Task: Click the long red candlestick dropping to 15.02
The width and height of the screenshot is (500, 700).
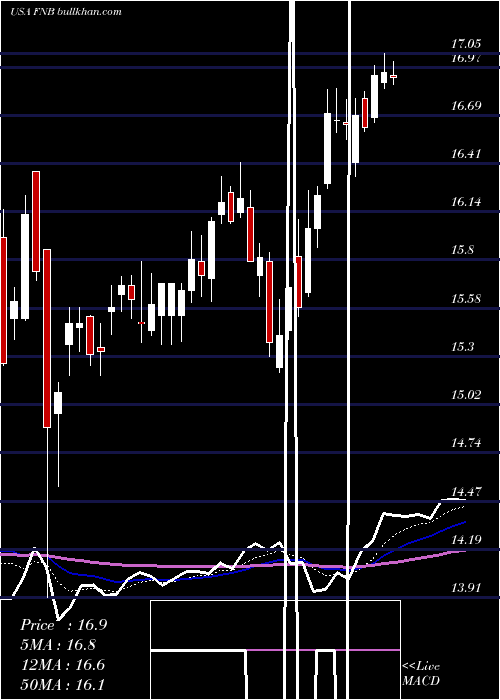Action: click(47, 338)
